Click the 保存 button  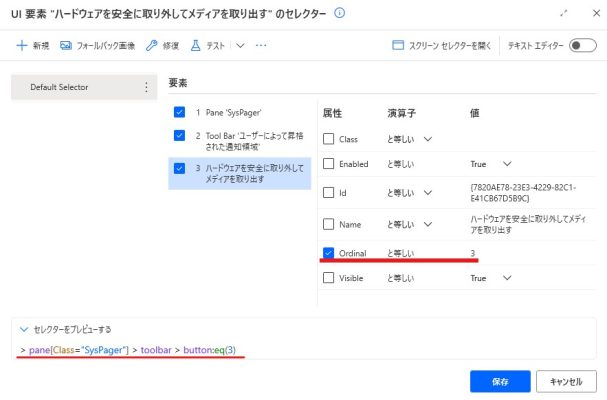point(499,381)
